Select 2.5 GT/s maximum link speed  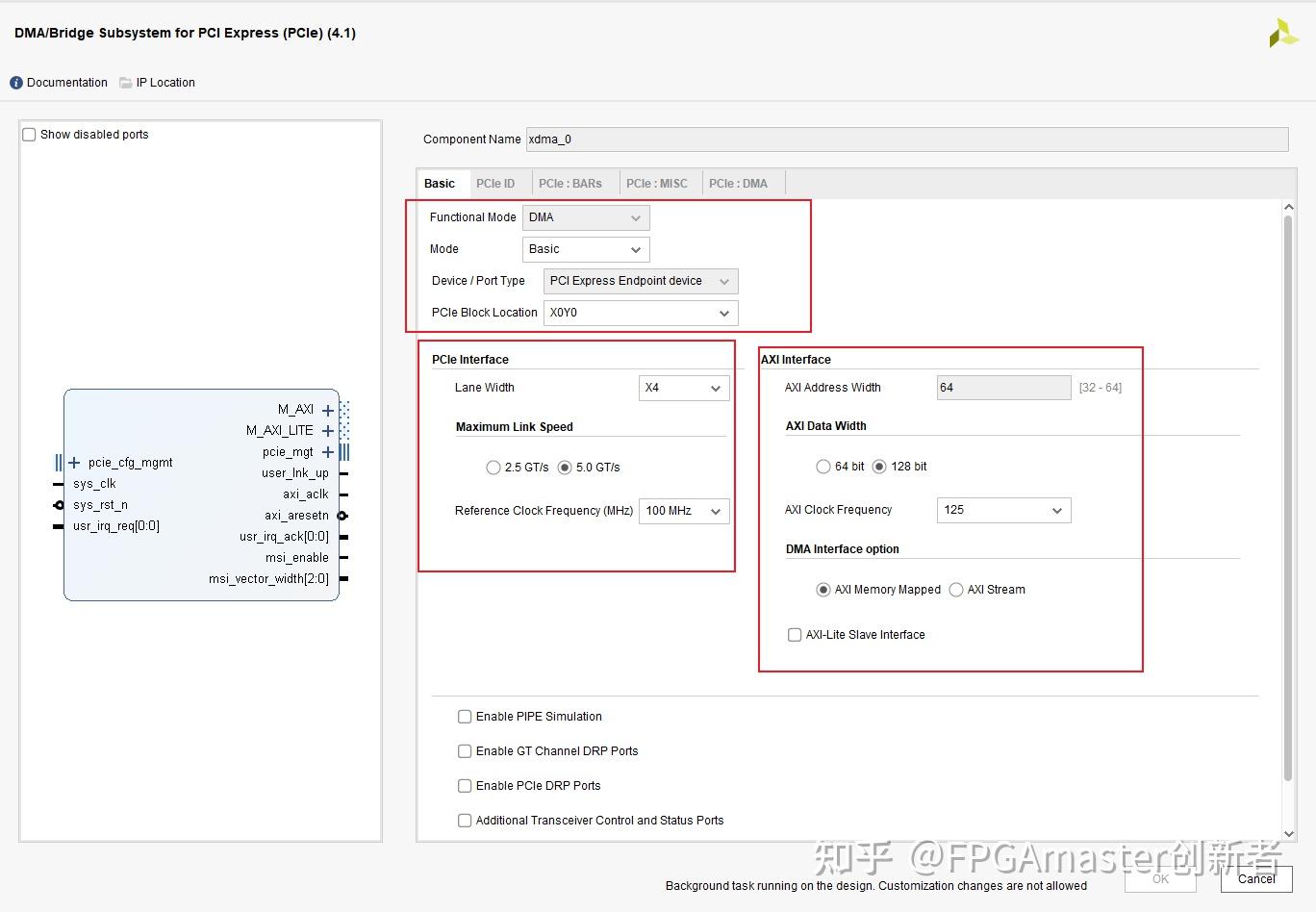click(x=493, y=467)
